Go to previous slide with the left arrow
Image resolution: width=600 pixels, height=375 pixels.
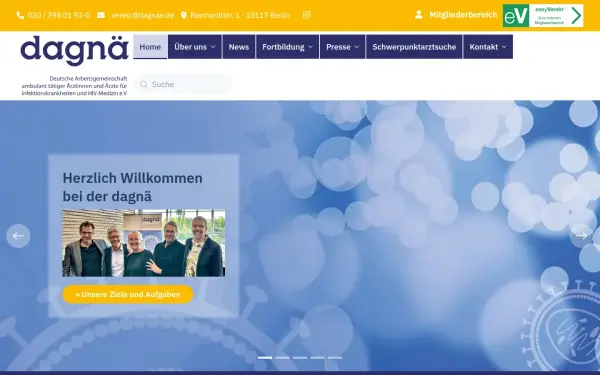click(x=18, y=236)
